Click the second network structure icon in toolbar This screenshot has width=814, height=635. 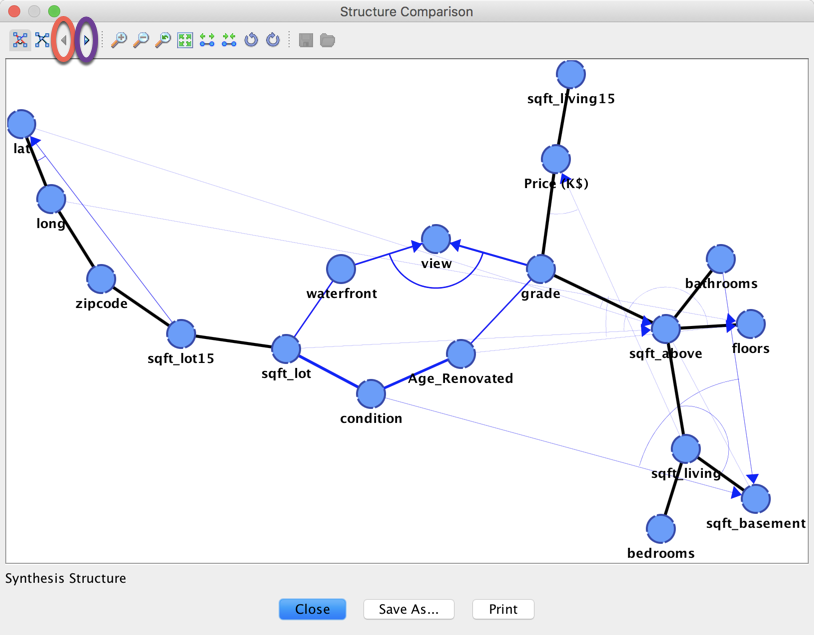click(42, 40)
